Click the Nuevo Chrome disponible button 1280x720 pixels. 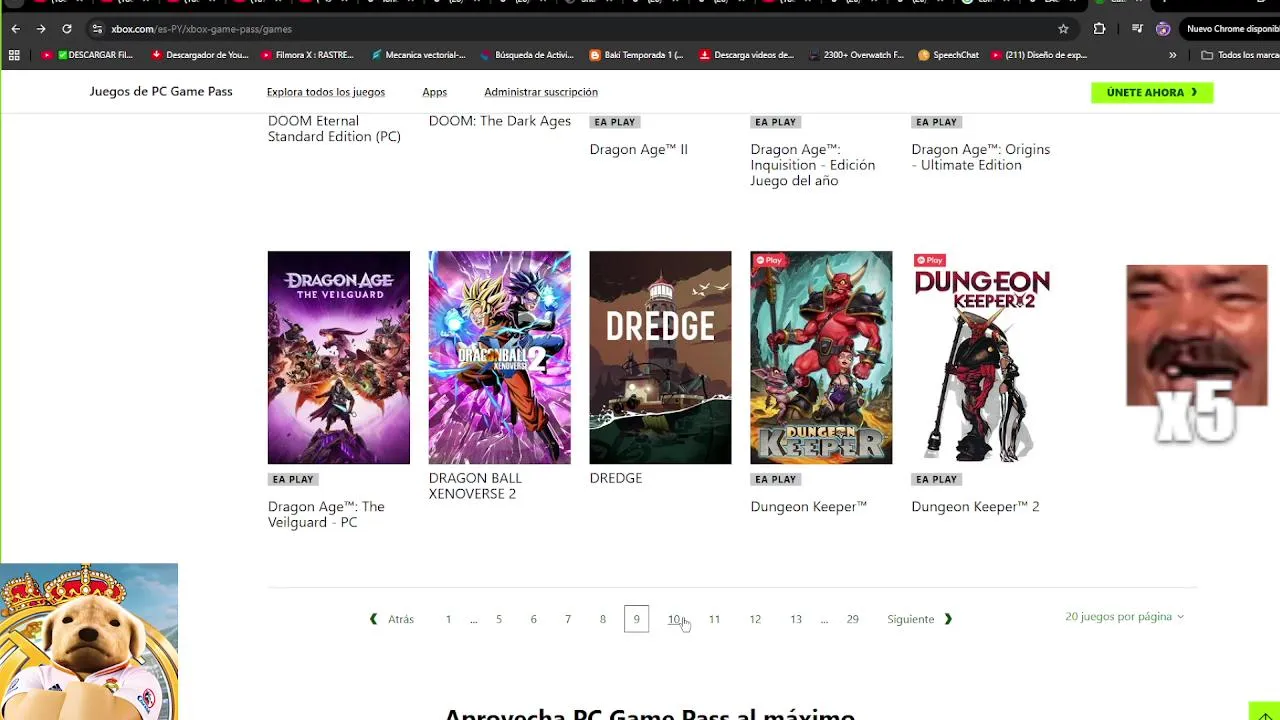1232,29
